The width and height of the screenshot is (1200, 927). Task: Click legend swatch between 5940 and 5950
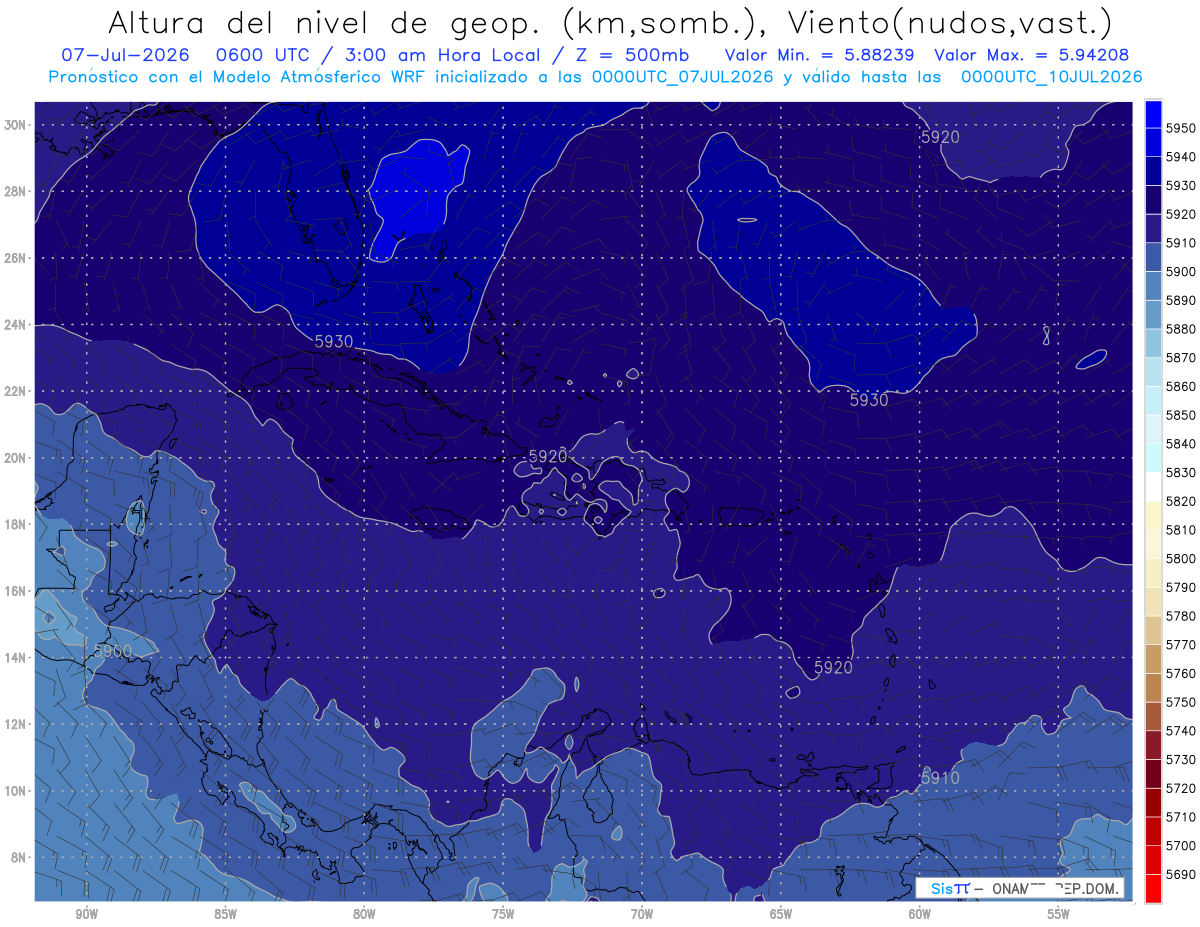click(x=1153, y=142)
